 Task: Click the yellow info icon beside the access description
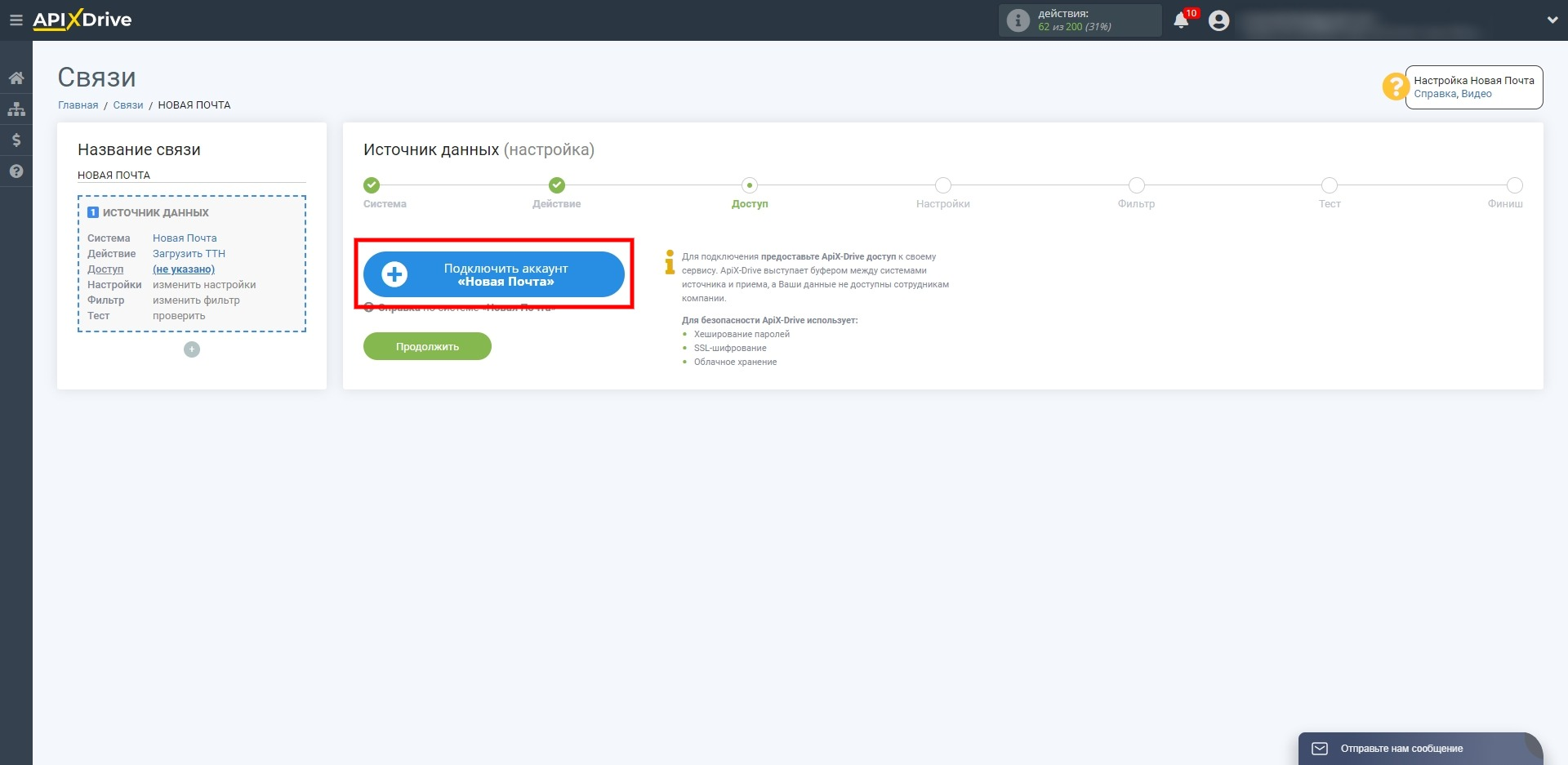click(670, 262)
